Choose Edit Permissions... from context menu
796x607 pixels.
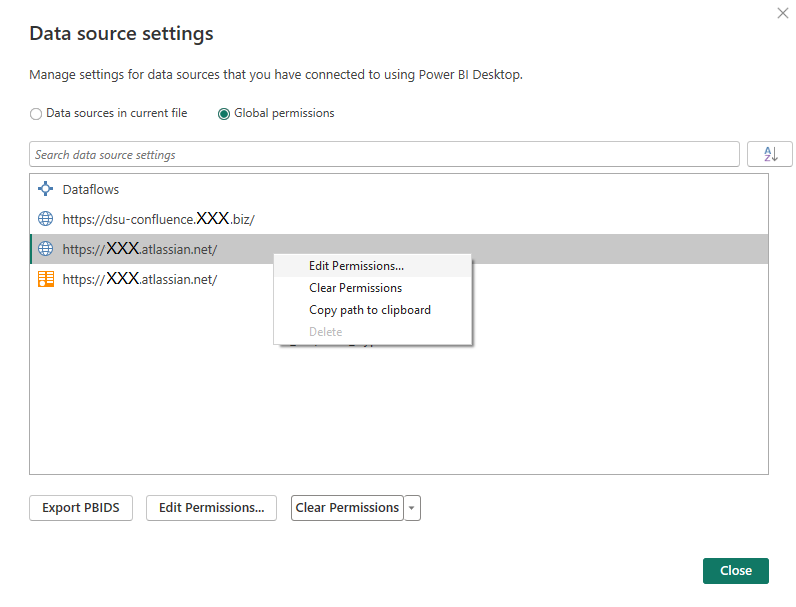(x=356, y=266)
